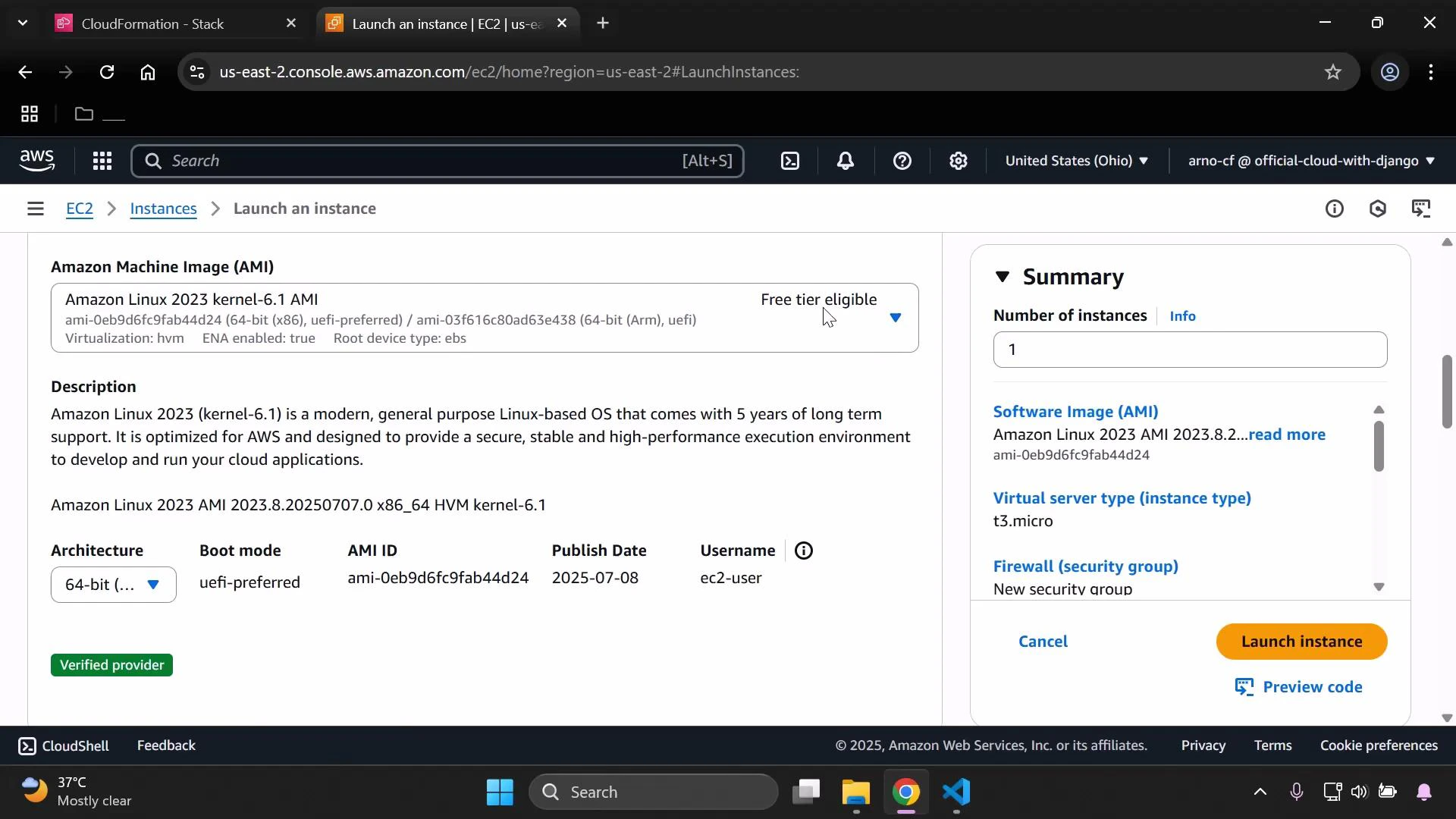Image resolution: width=1456 pixels, height=819 pixels.
Task: Open the read more link for the AMI
Action: pos(1288,435)
